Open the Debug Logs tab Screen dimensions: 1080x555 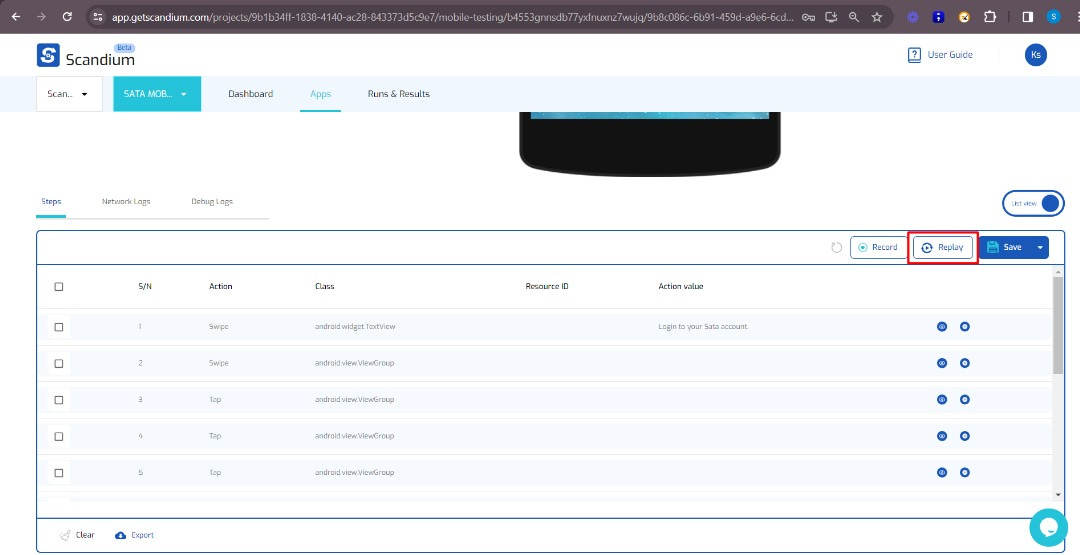[212, 202]
